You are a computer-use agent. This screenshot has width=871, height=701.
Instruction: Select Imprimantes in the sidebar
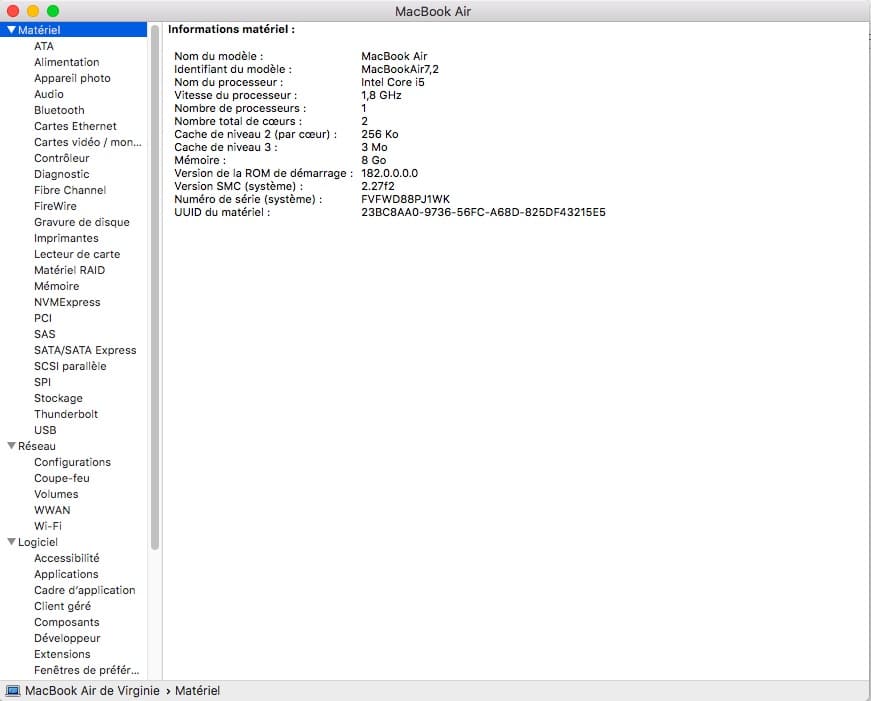[66, 238]
